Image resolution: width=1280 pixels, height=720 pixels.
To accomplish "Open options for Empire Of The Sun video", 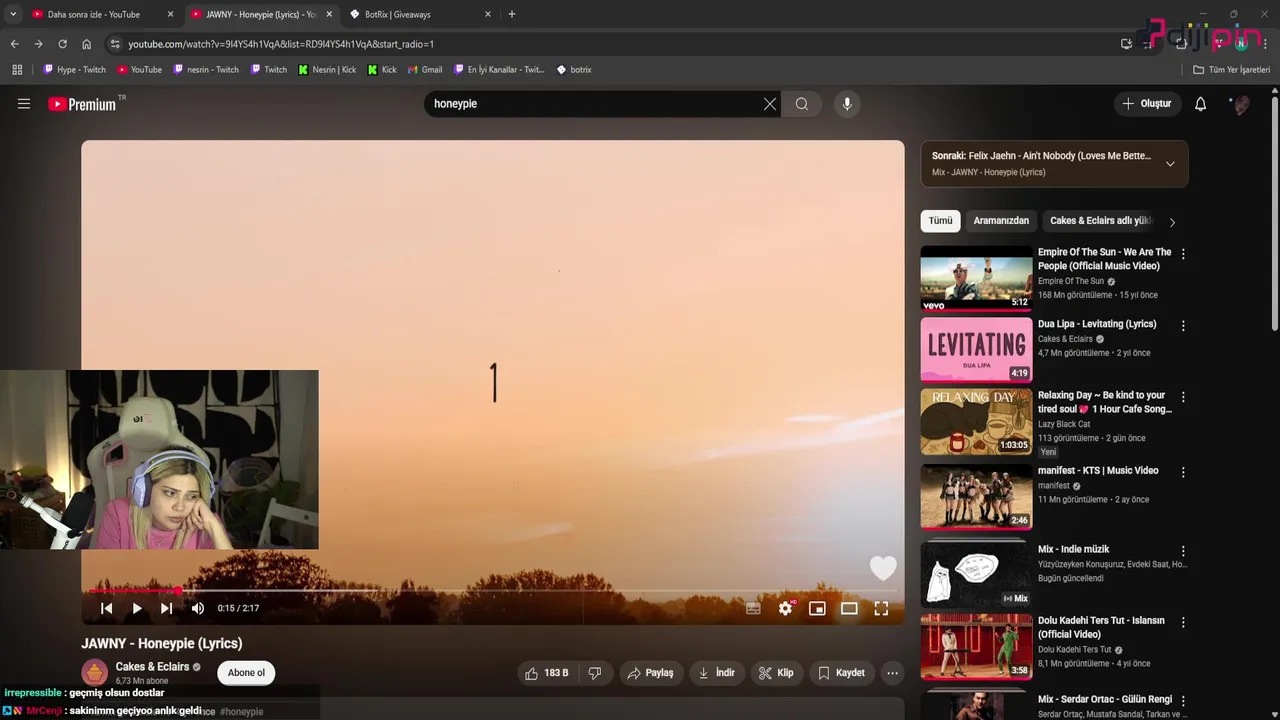I will (1183, 255).
